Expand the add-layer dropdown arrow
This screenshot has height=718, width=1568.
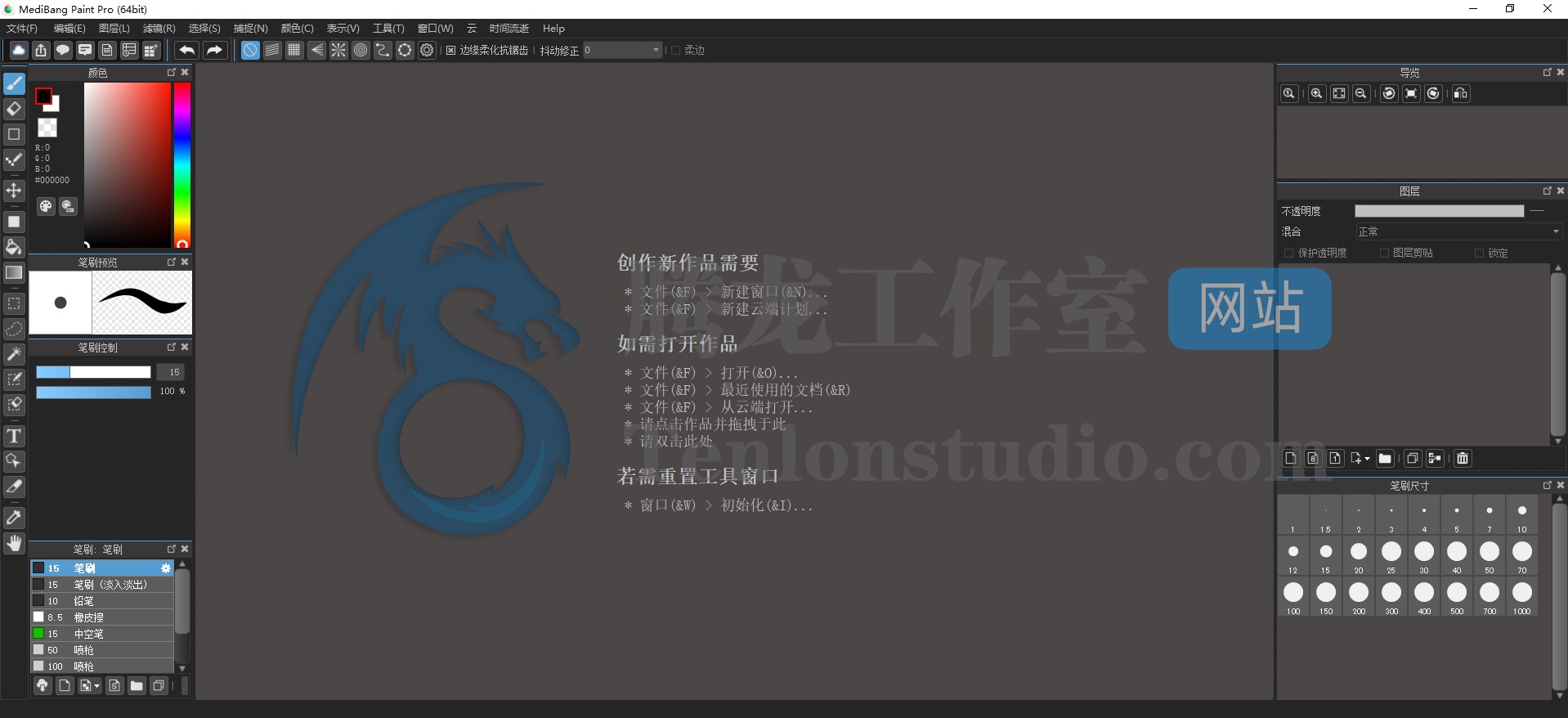point(1366,459)
